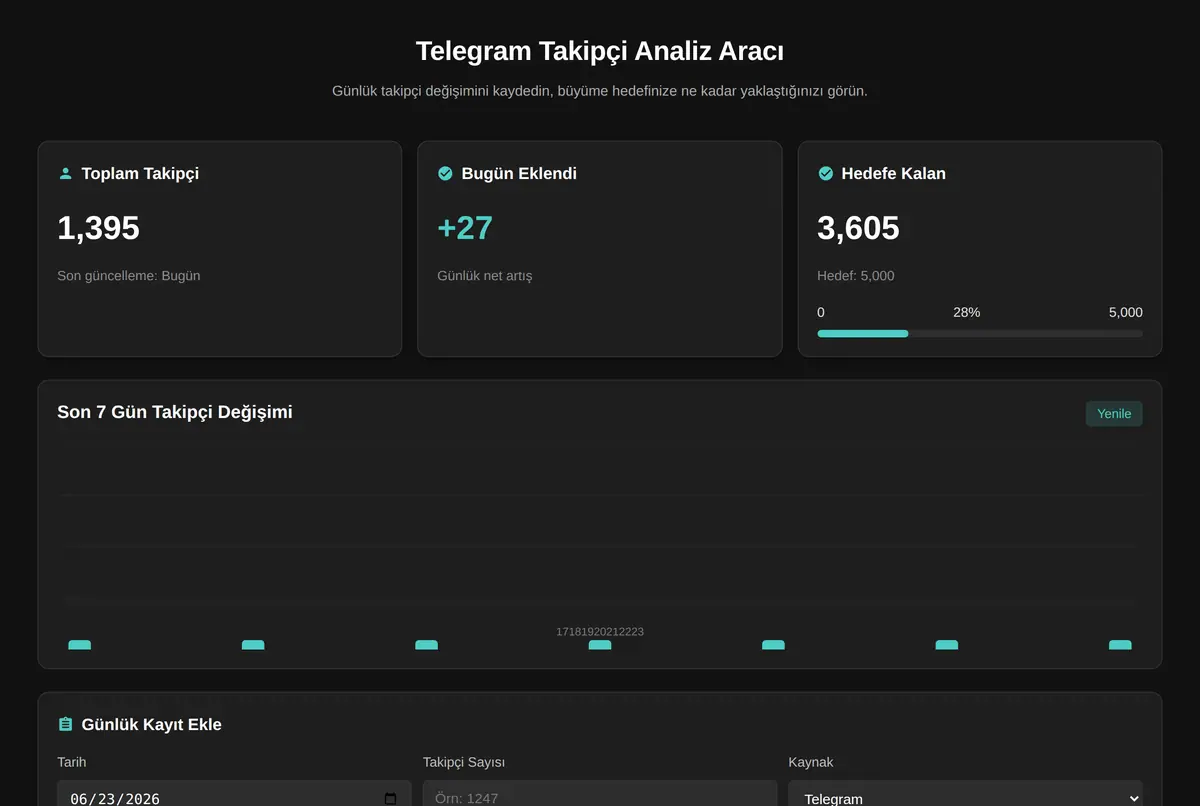This screenshot has width=1200, height=806.
Task: Click the Bugün Eklendi card title
Action: click(x=519, y=174)
